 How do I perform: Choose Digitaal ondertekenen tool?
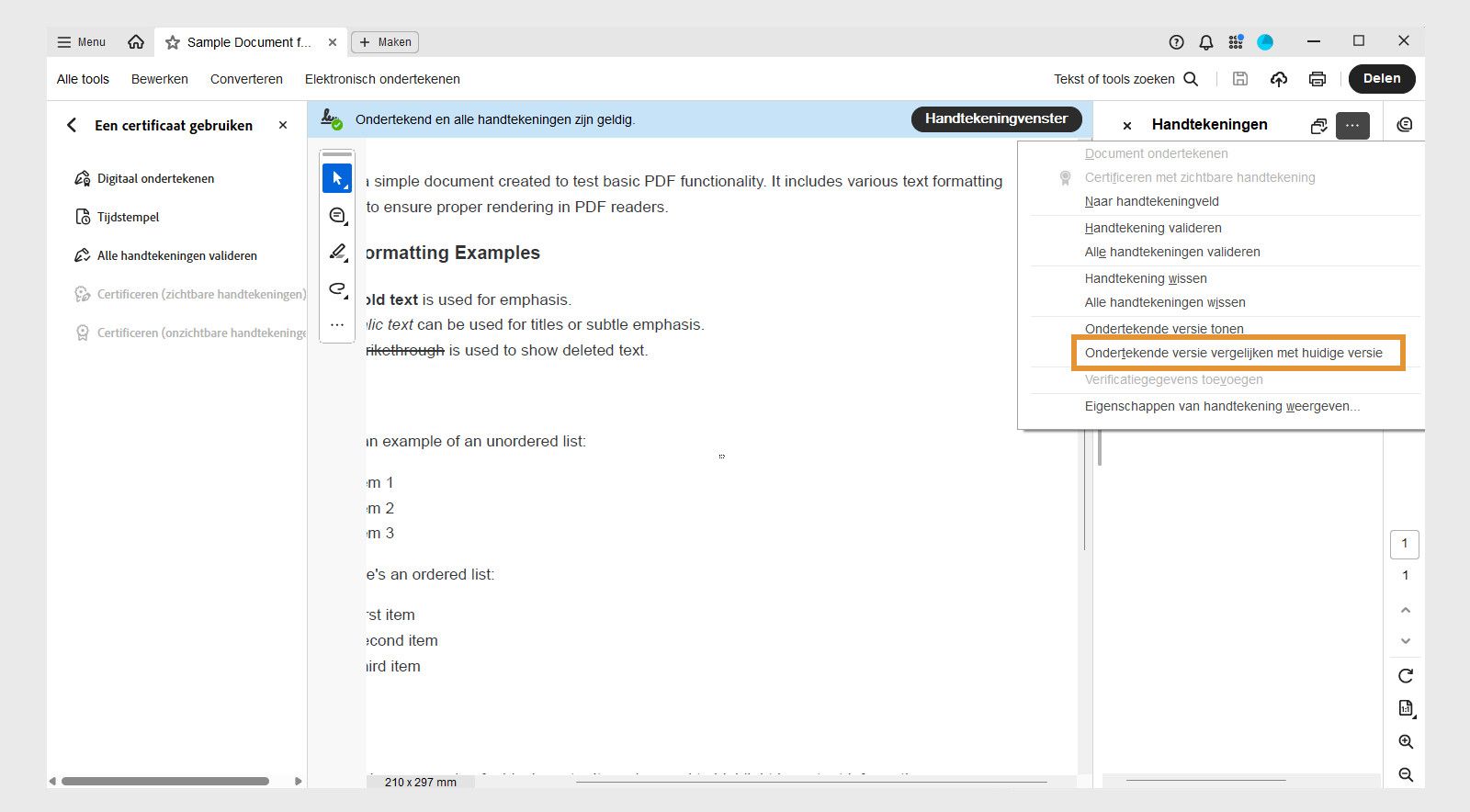144,178
